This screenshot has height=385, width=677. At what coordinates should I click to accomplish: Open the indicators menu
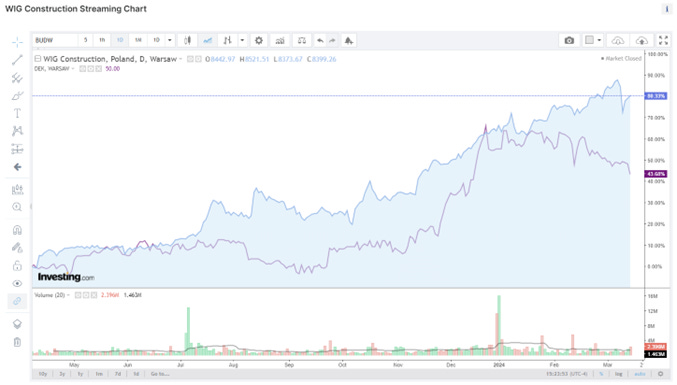[x=280, y=40]
